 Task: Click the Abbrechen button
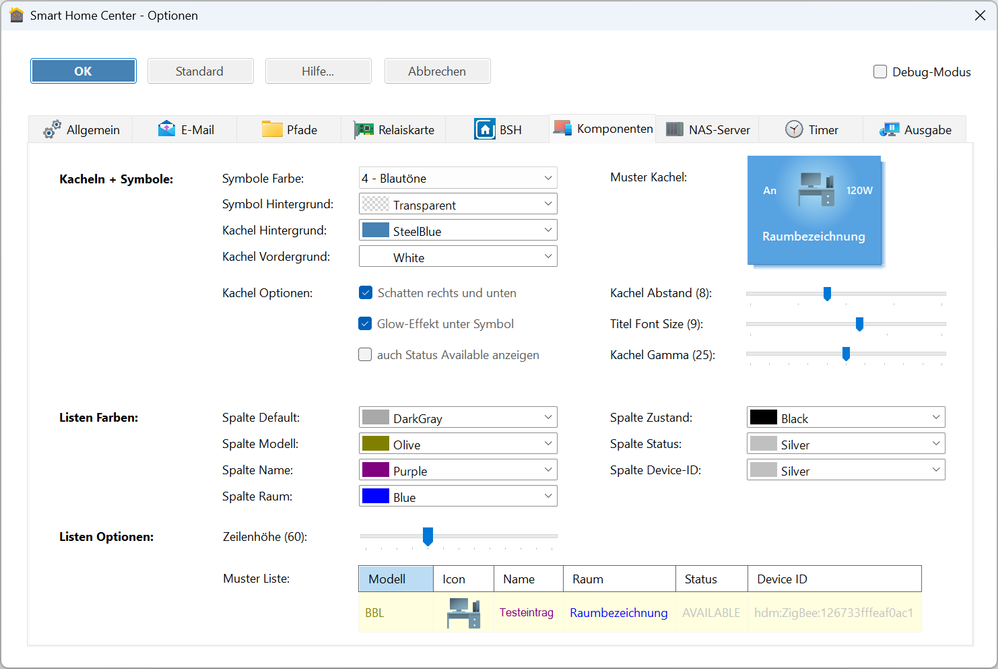coord(437,71)
